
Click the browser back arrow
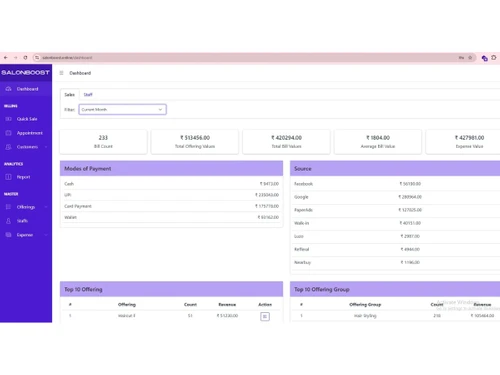[6, 58]
